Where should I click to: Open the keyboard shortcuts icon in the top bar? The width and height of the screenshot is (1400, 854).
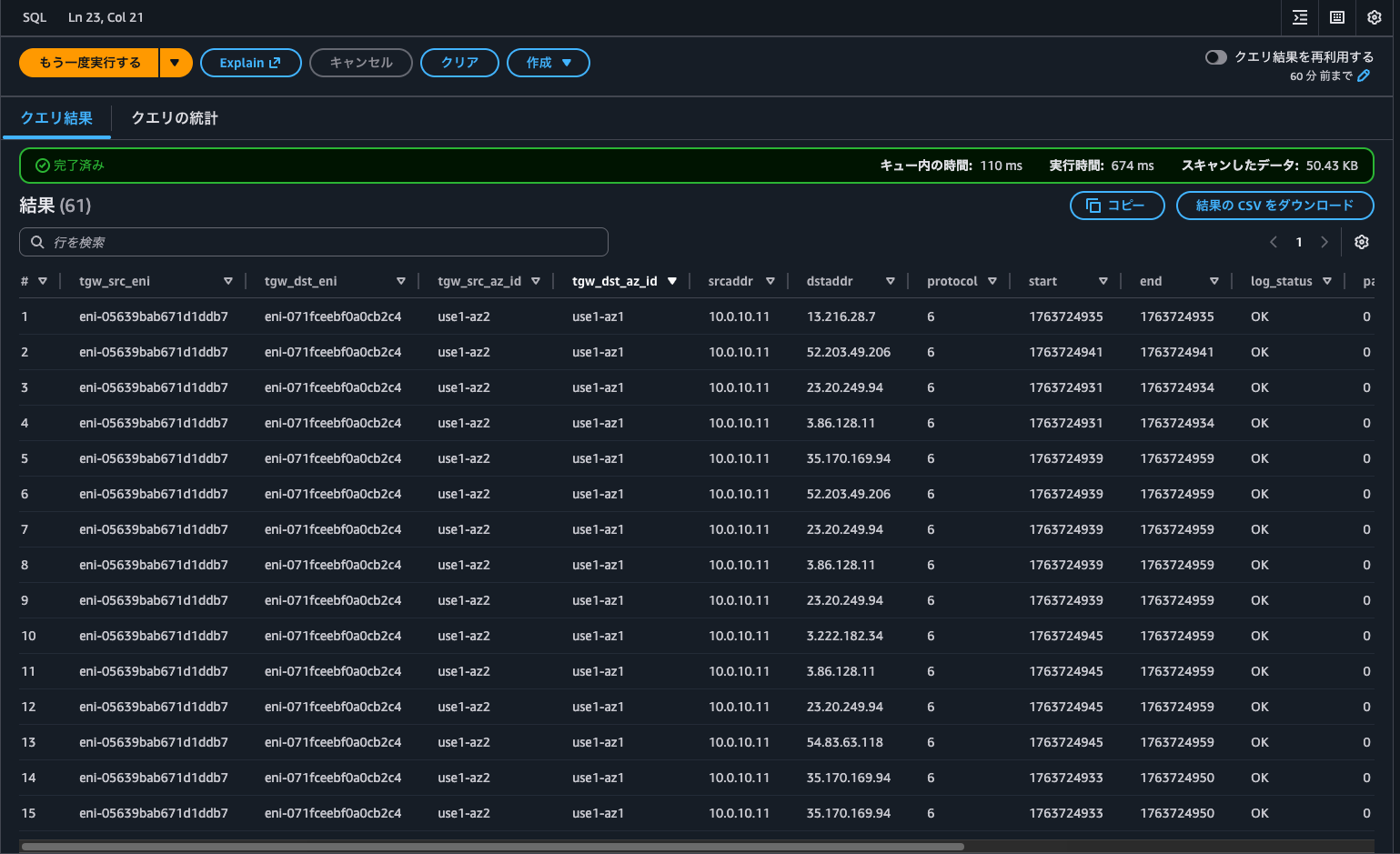1337,17
